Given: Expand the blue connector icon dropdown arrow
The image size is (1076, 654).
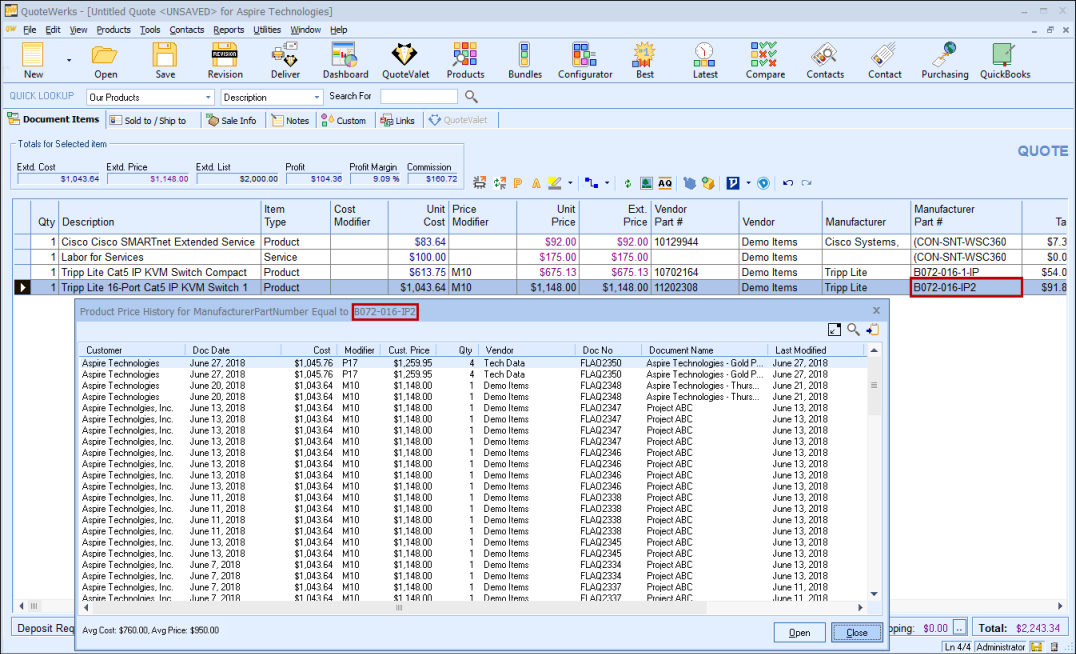Looking at the screenshot, I should click(x=607, y=183).
